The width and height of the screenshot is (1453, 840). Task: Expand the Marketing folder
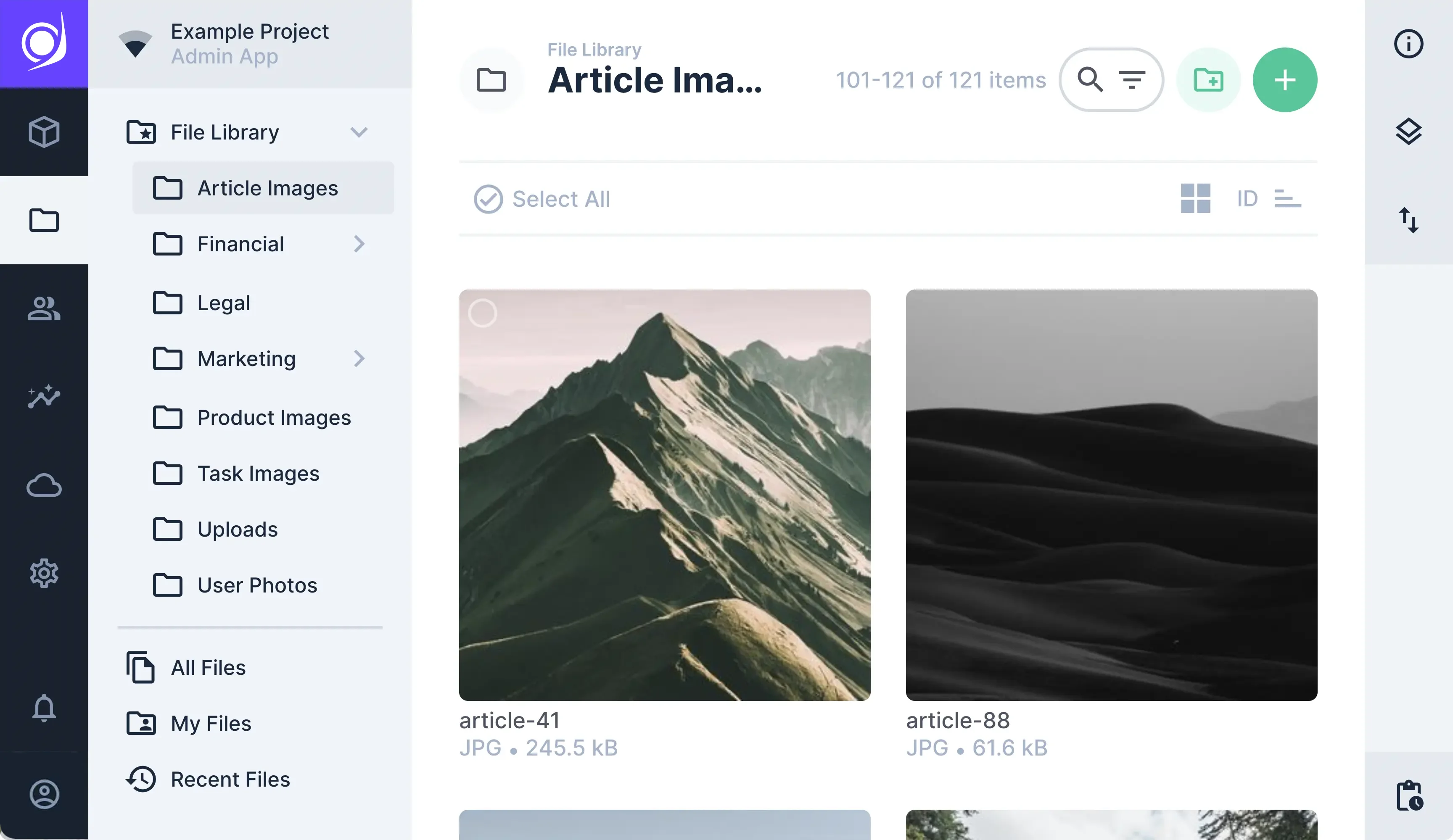359,358
